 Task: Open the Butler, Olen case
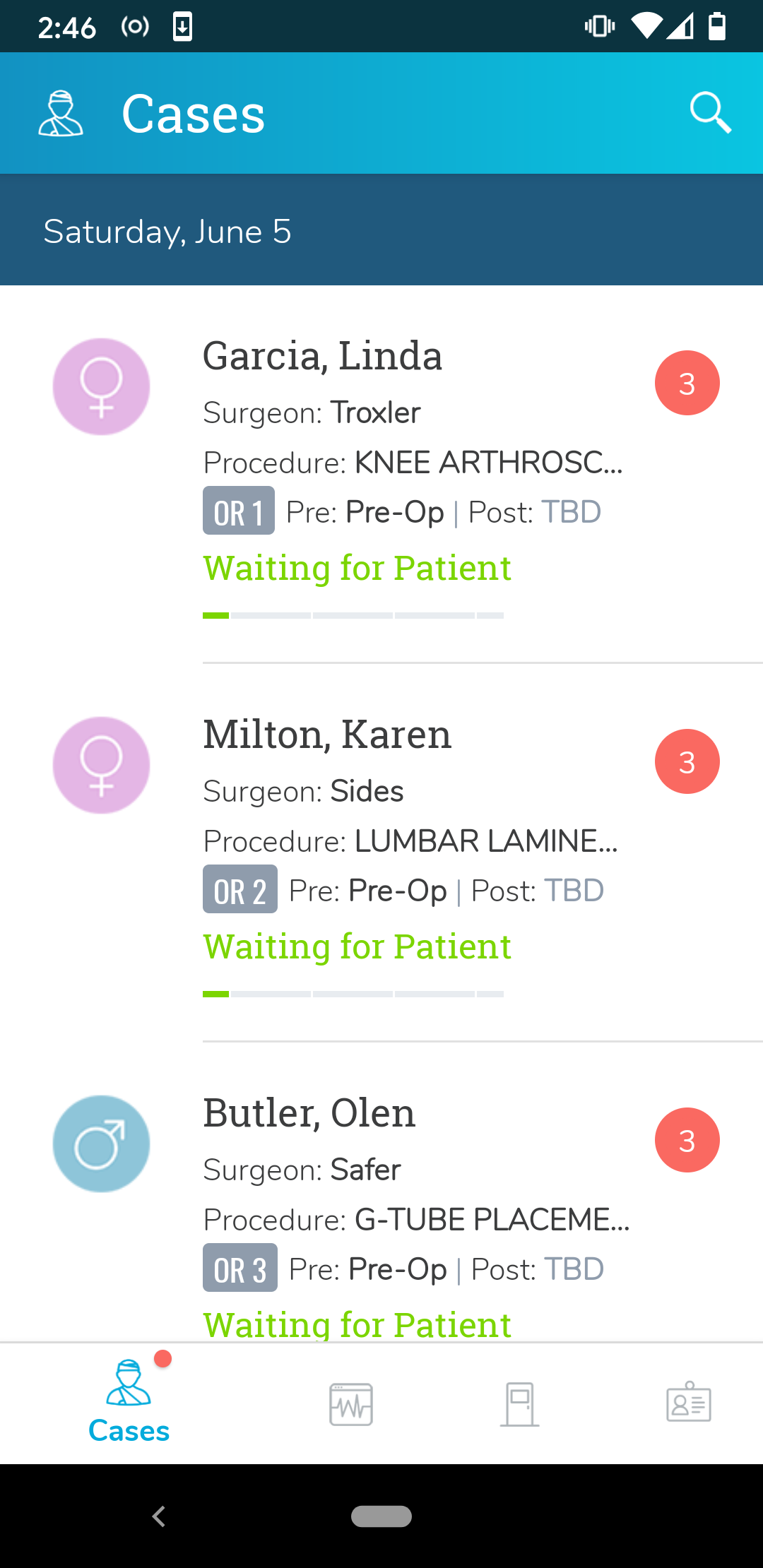tap(309, 1113)
